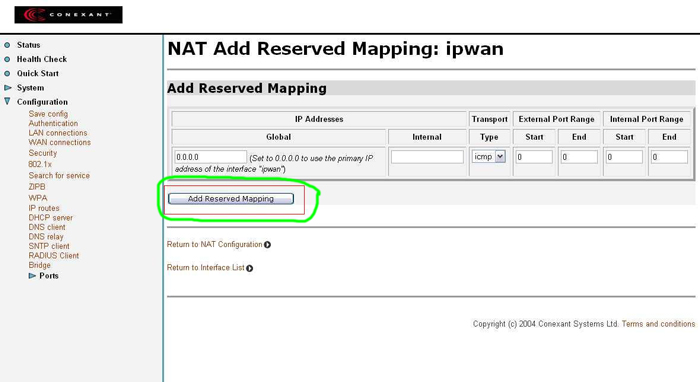
Task: Open WAN connections link
Action: [60, 142]
